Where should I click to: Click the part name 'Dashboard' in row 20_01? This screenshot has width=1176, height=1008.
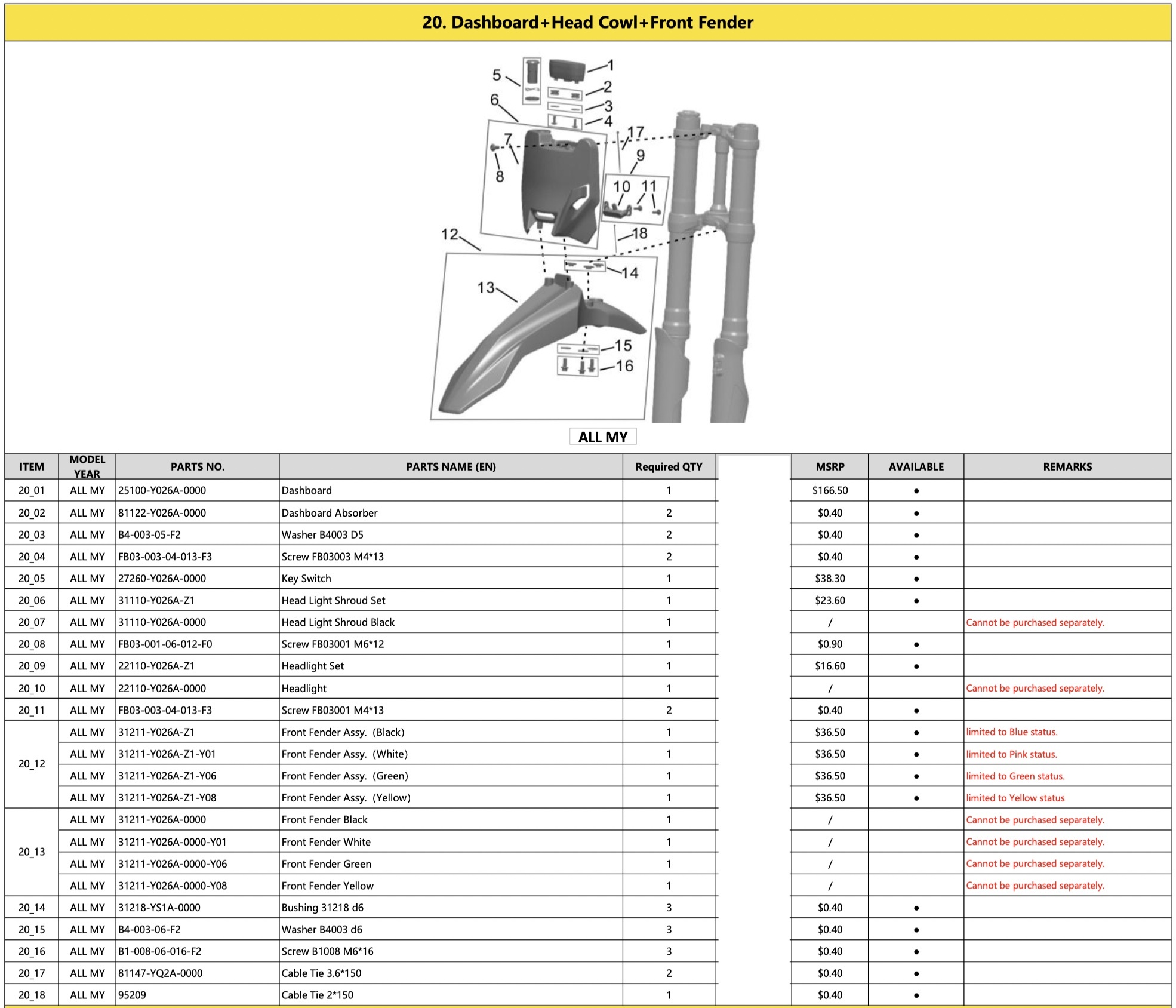point(307,490)
